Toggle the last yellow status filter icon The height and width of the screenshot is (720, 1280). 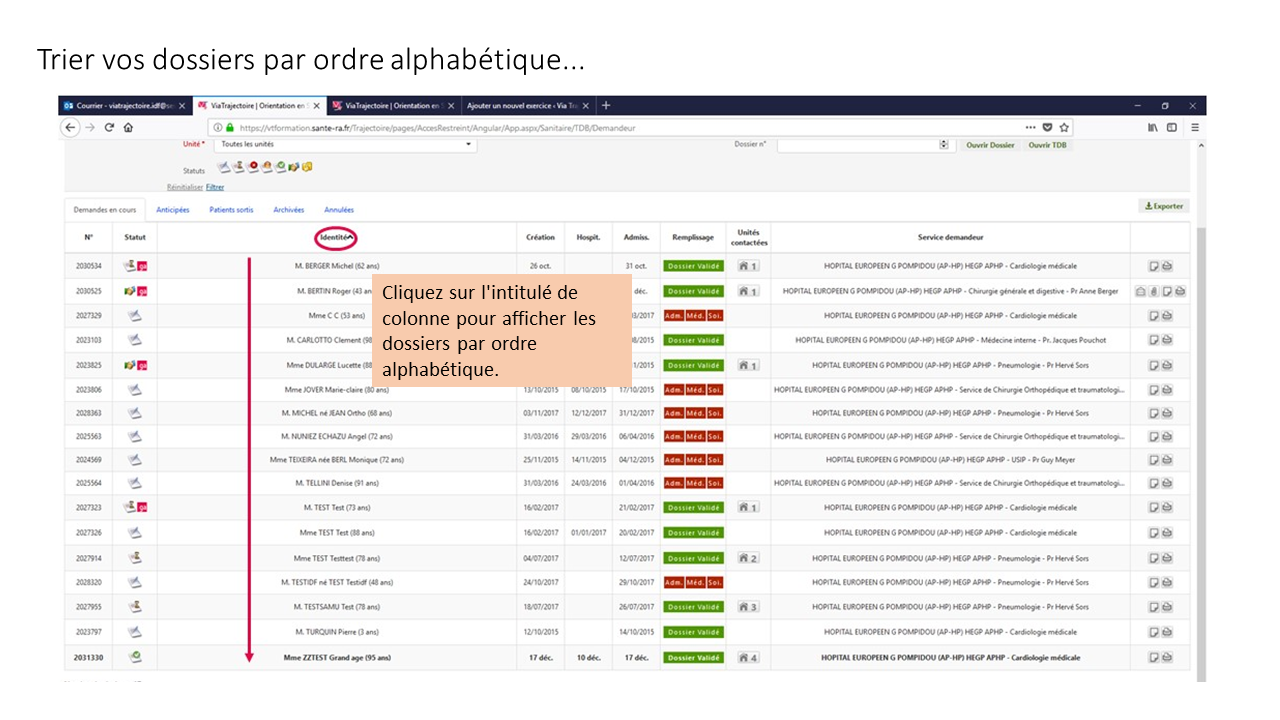tap(307, 167)
